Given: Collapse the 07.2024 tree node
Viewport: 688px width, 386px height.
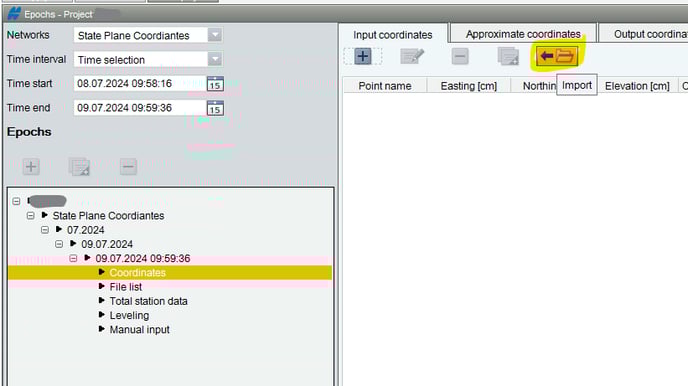Looking at the screenshot, I should (45, 230).
